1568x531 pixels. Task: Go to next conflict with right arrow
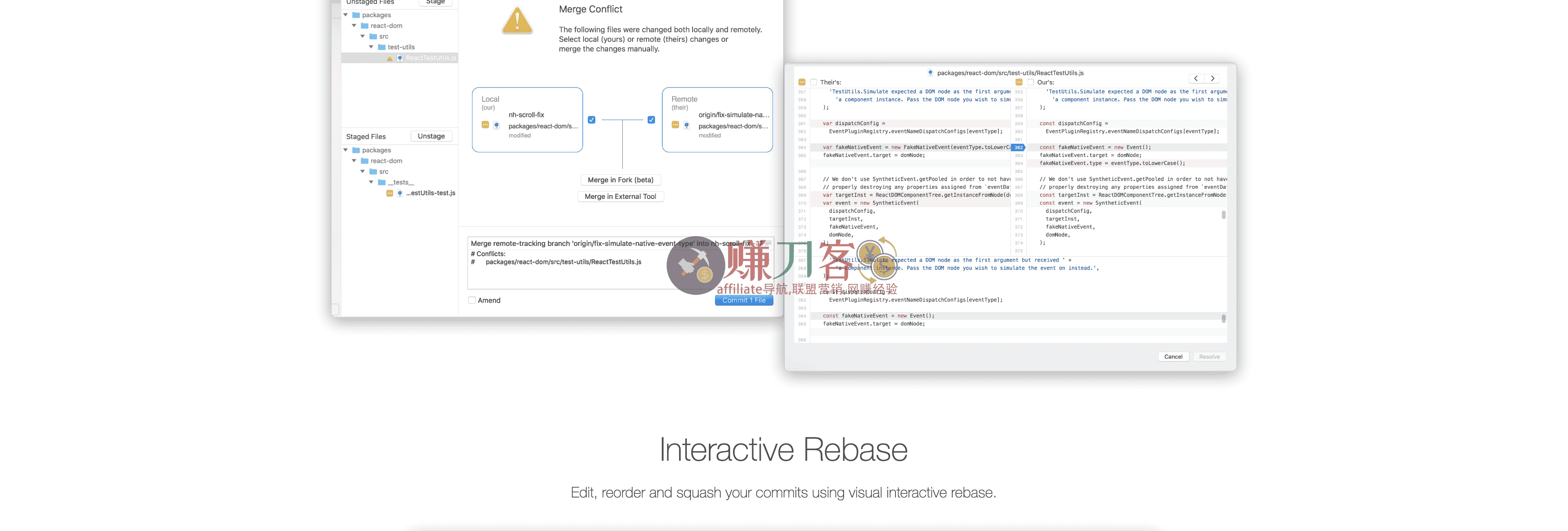pos(1212,78)
